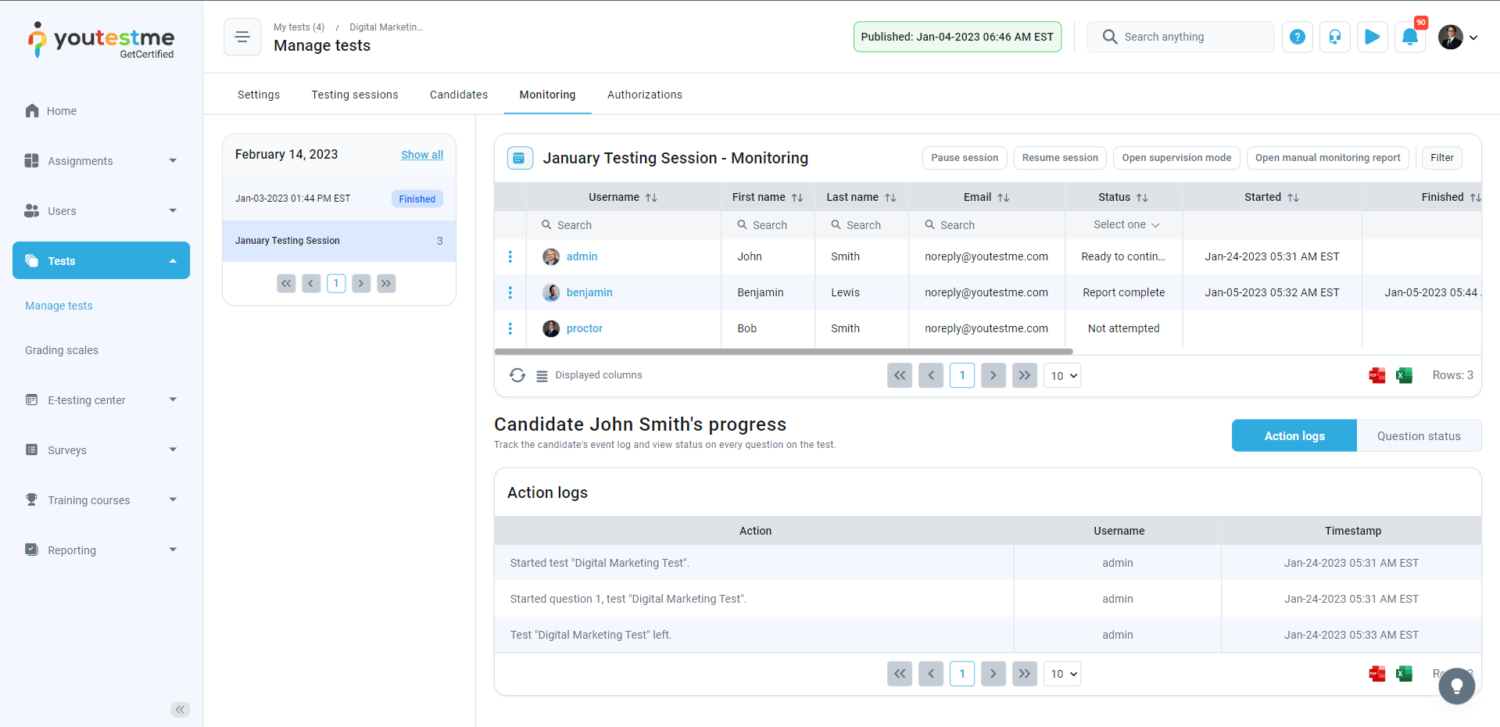Screen dimensions: 1500x727
Task: Open the hamburger menu icon
Action: click(242, 37)
